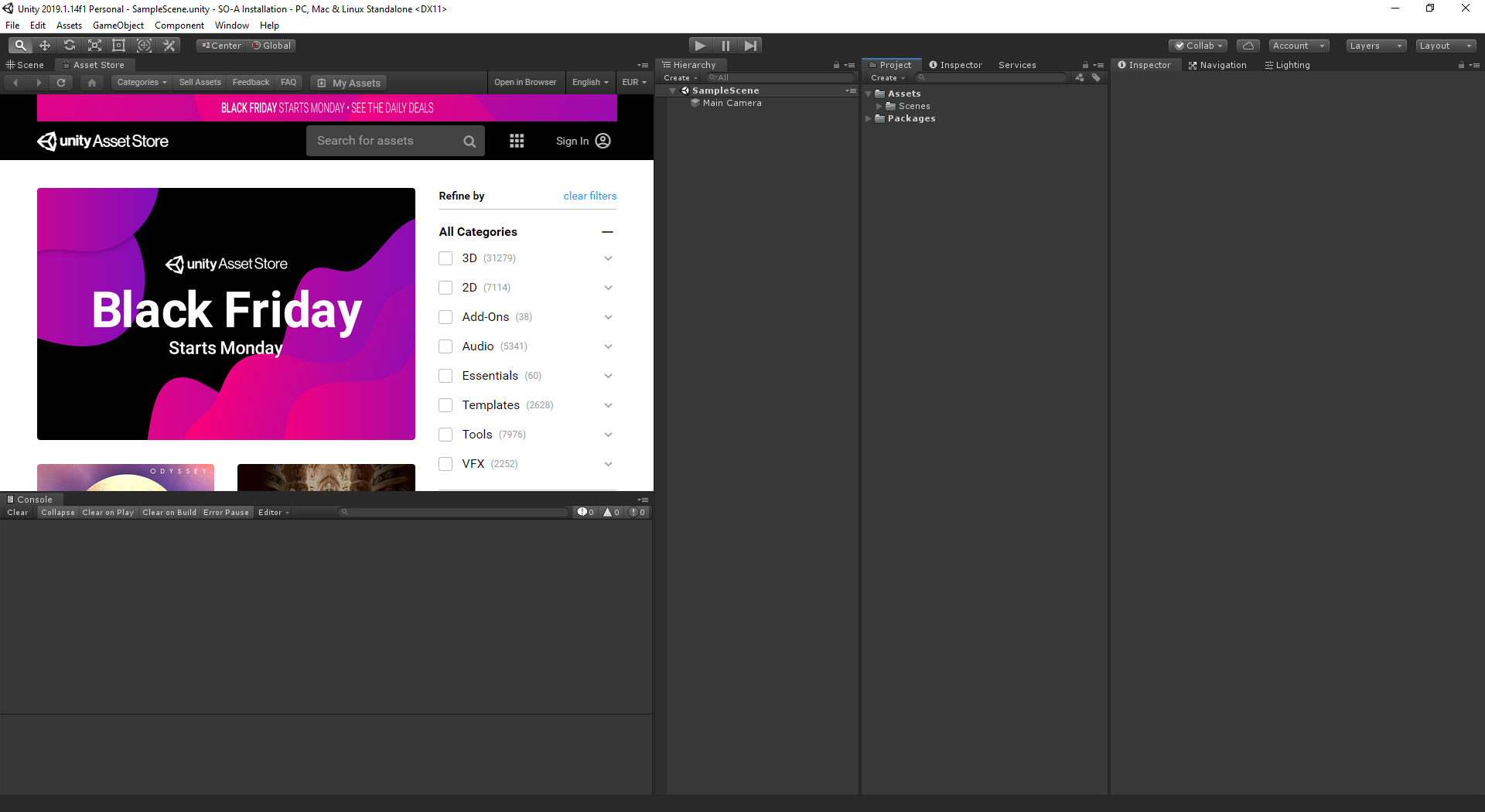Collapse the SampleScene in Hierarchy
The height and width of the screenshot is (812, 1485).
[672, 90]
